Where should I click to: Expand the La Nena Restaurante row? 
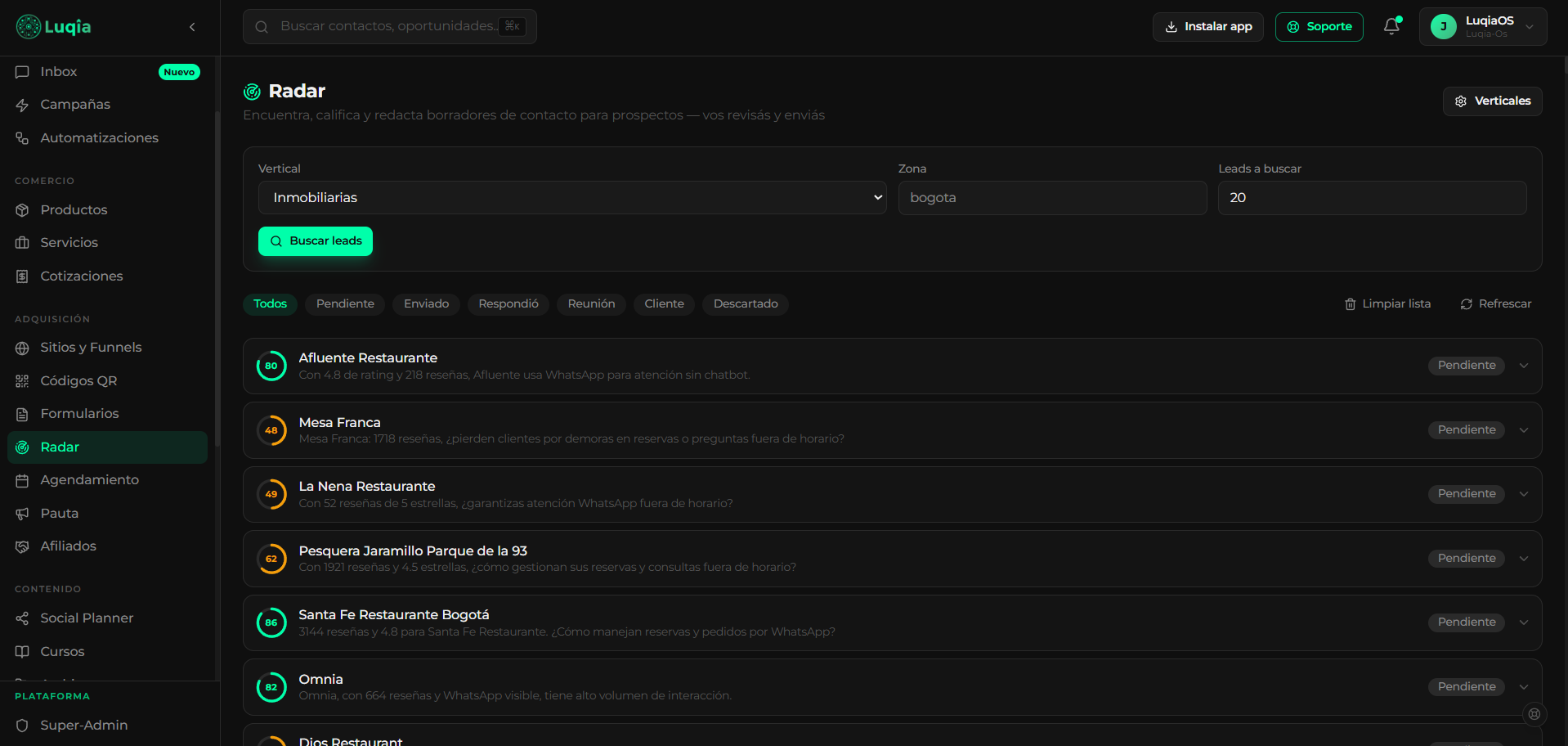(1524, 494)
